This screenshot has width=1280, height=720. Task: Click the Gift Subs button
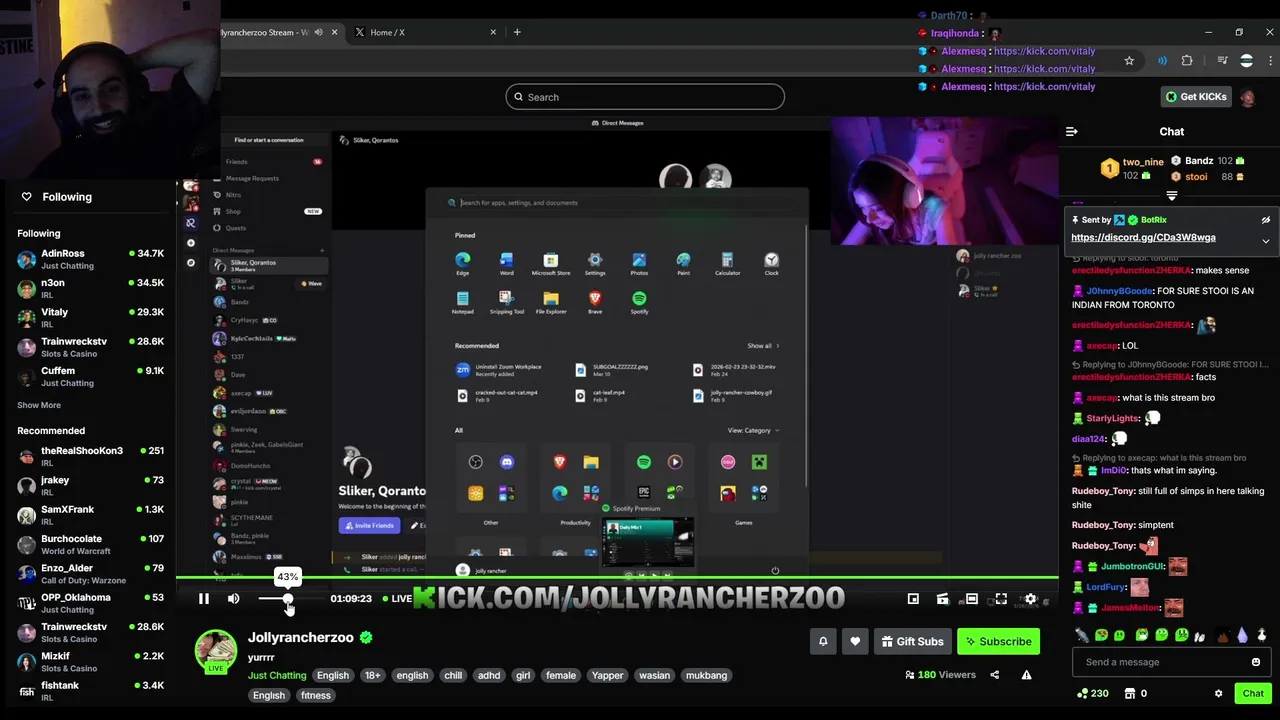912,642
